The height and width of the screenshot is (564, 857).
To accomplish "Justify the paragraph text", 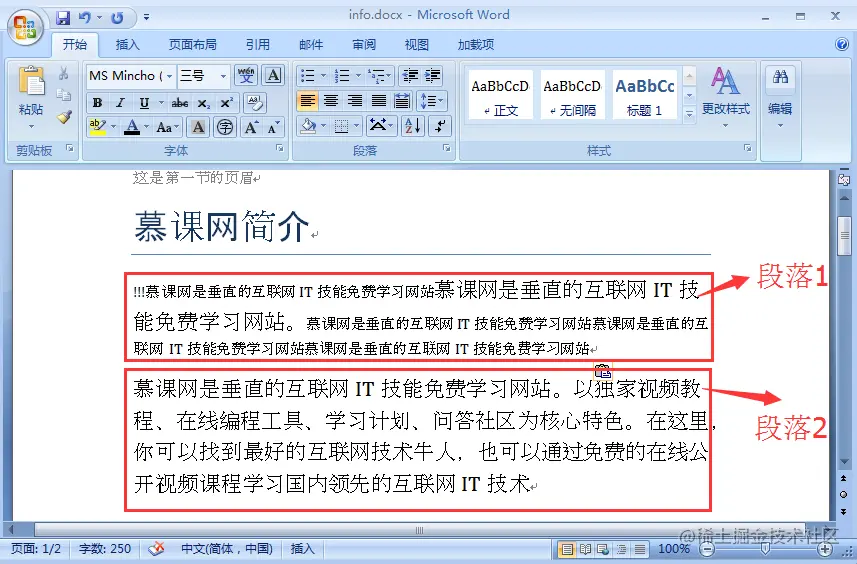I will pyautogui.click(x=378, y=101).
